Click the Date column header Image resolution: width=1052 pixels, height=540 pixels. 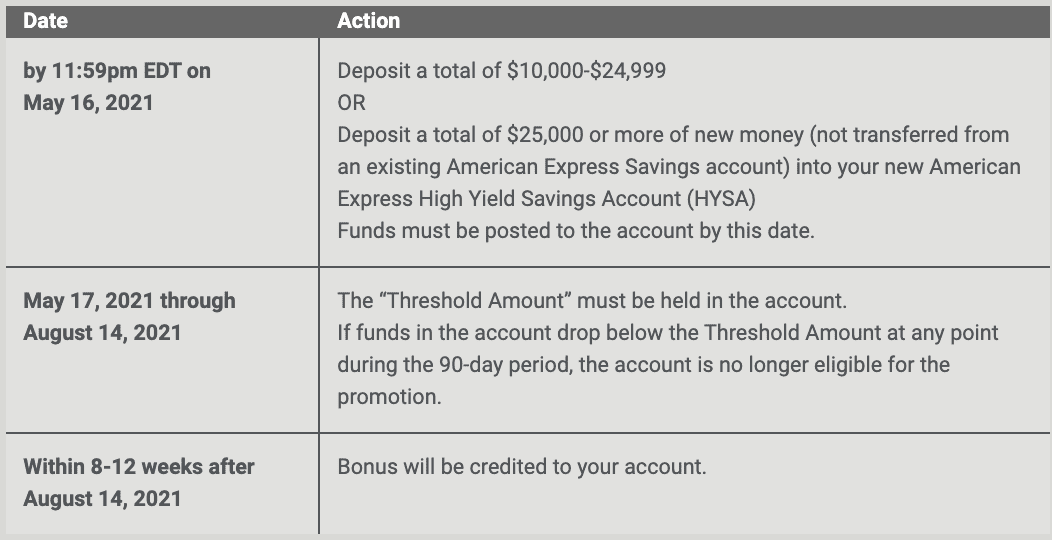(x=45, y=21)
